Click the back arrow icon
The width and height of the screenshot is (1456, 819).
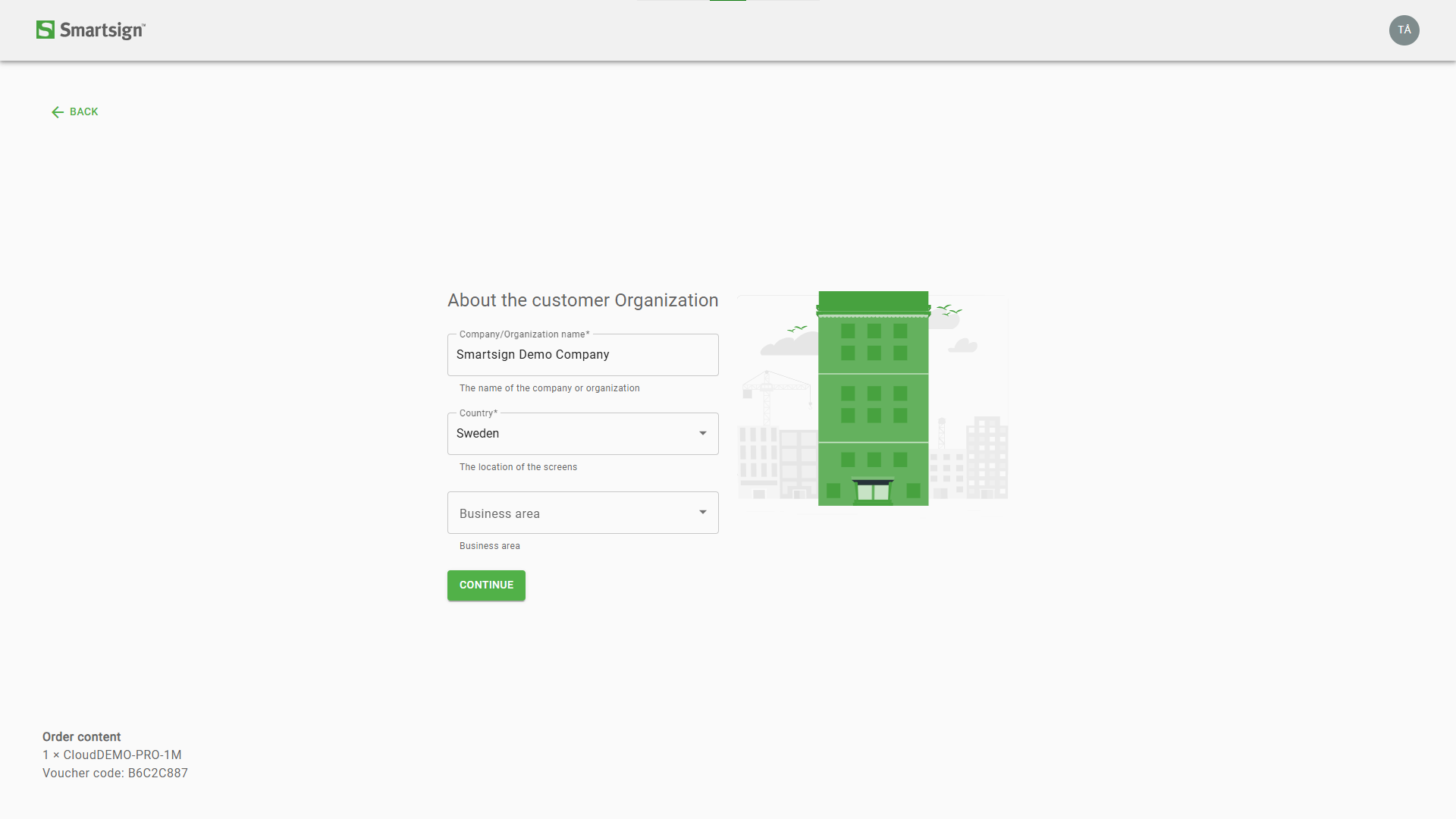[x=58, y=112]
